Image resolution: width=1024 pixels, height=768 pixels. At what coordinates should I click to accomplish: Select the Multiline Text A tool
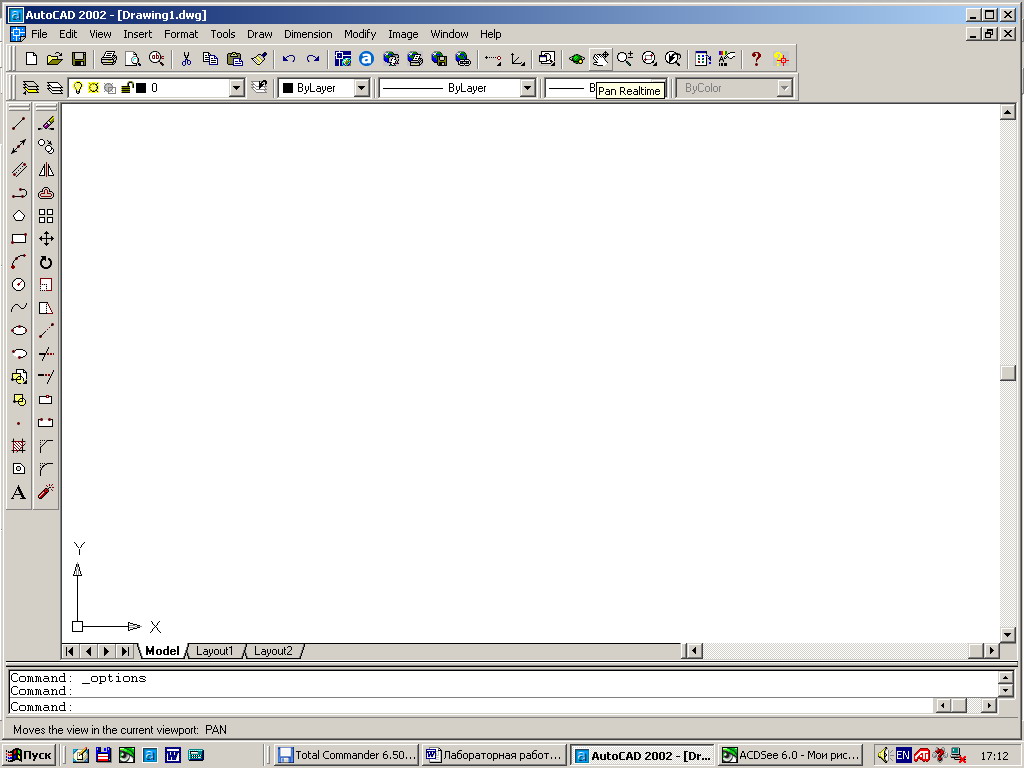(x=19, y=492)
